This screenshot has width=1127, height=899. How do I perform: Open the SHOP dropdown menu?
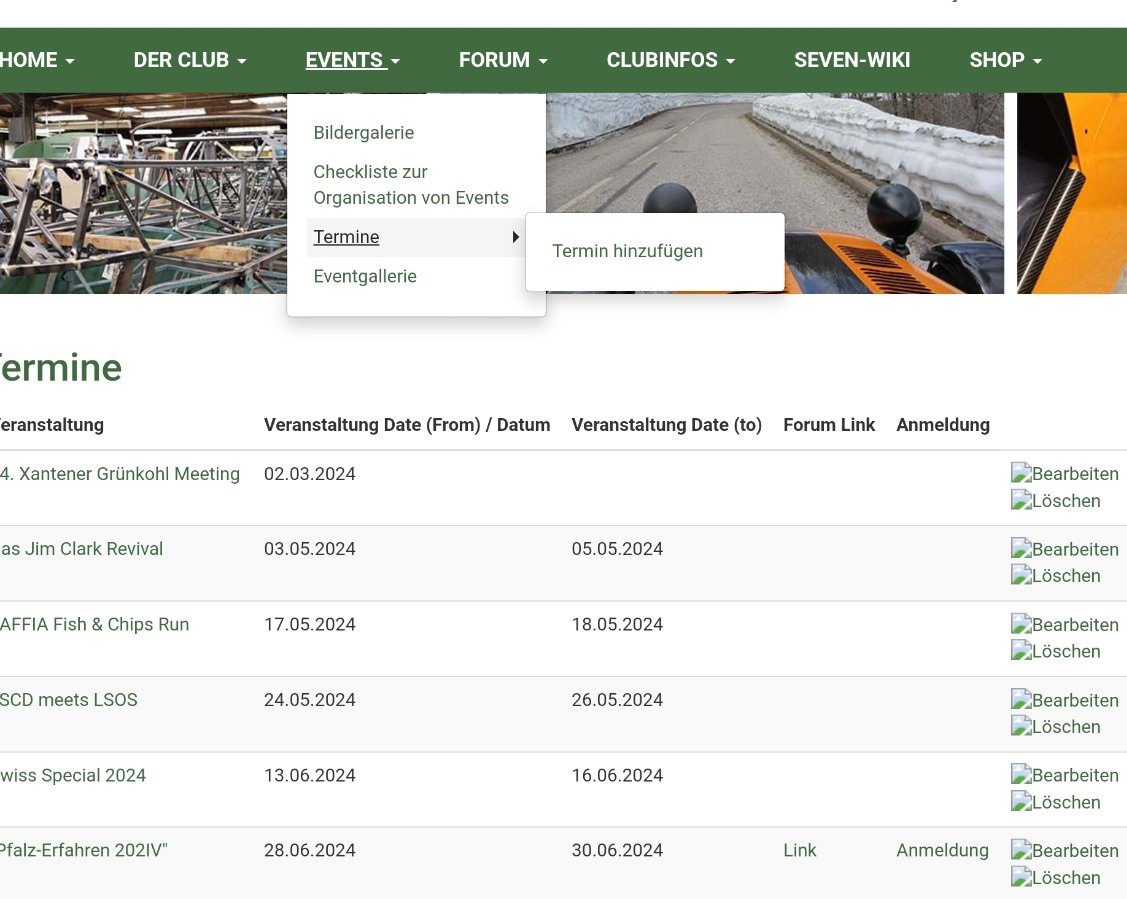pos(1005,60)
